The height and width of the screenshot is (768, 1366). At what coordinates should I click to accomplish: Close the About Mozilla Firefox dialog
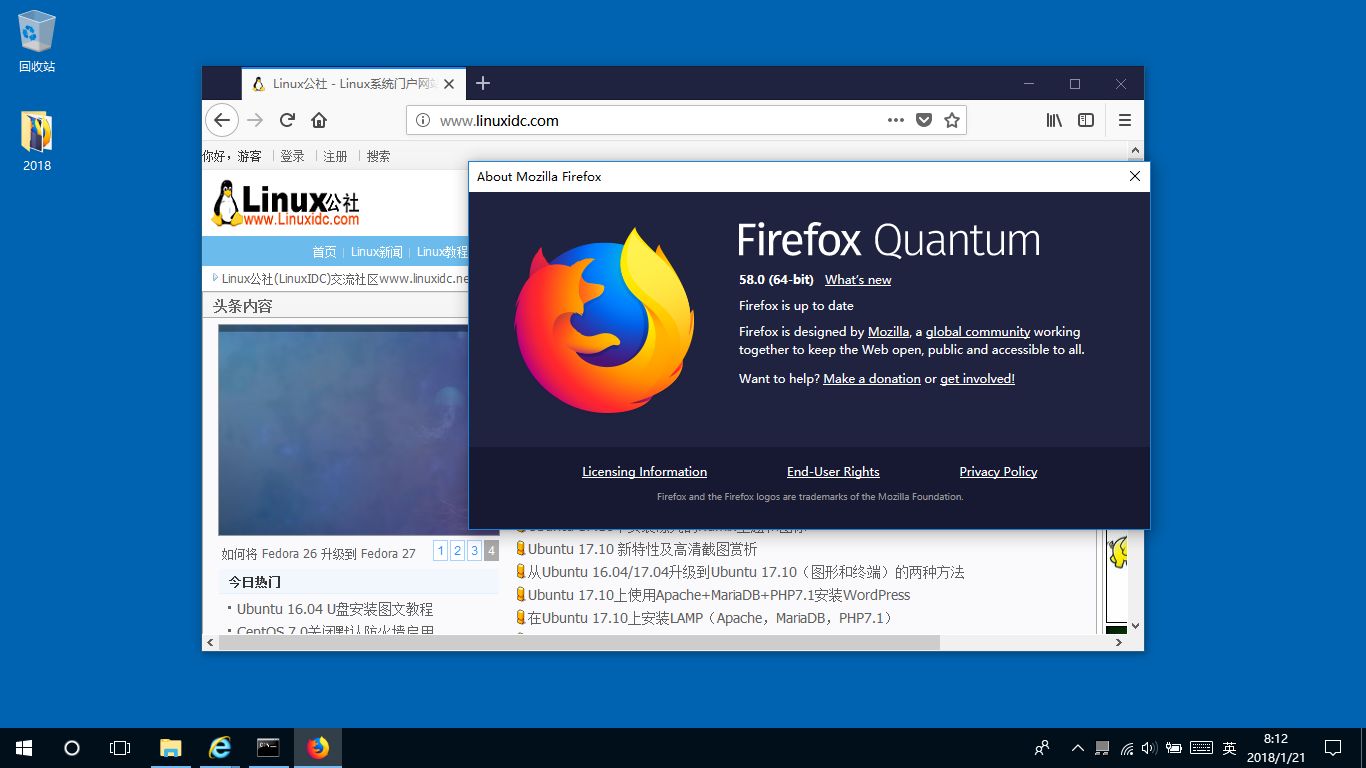click(x=1134, y=176)
